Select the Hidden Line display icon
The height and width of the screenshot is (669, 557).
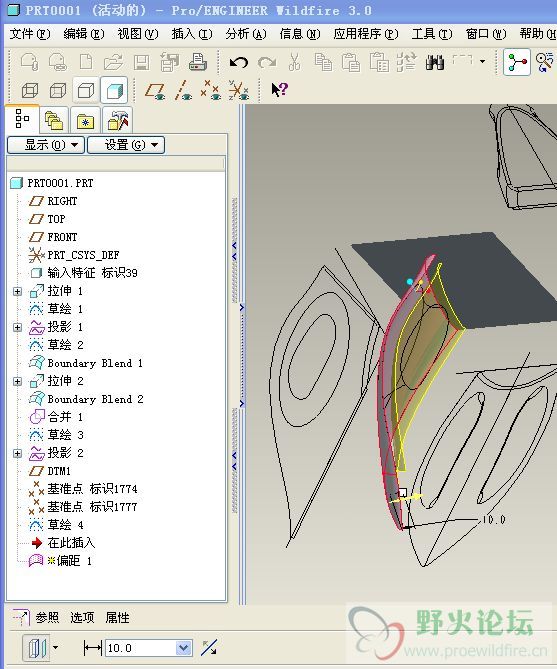coord(58,90)
